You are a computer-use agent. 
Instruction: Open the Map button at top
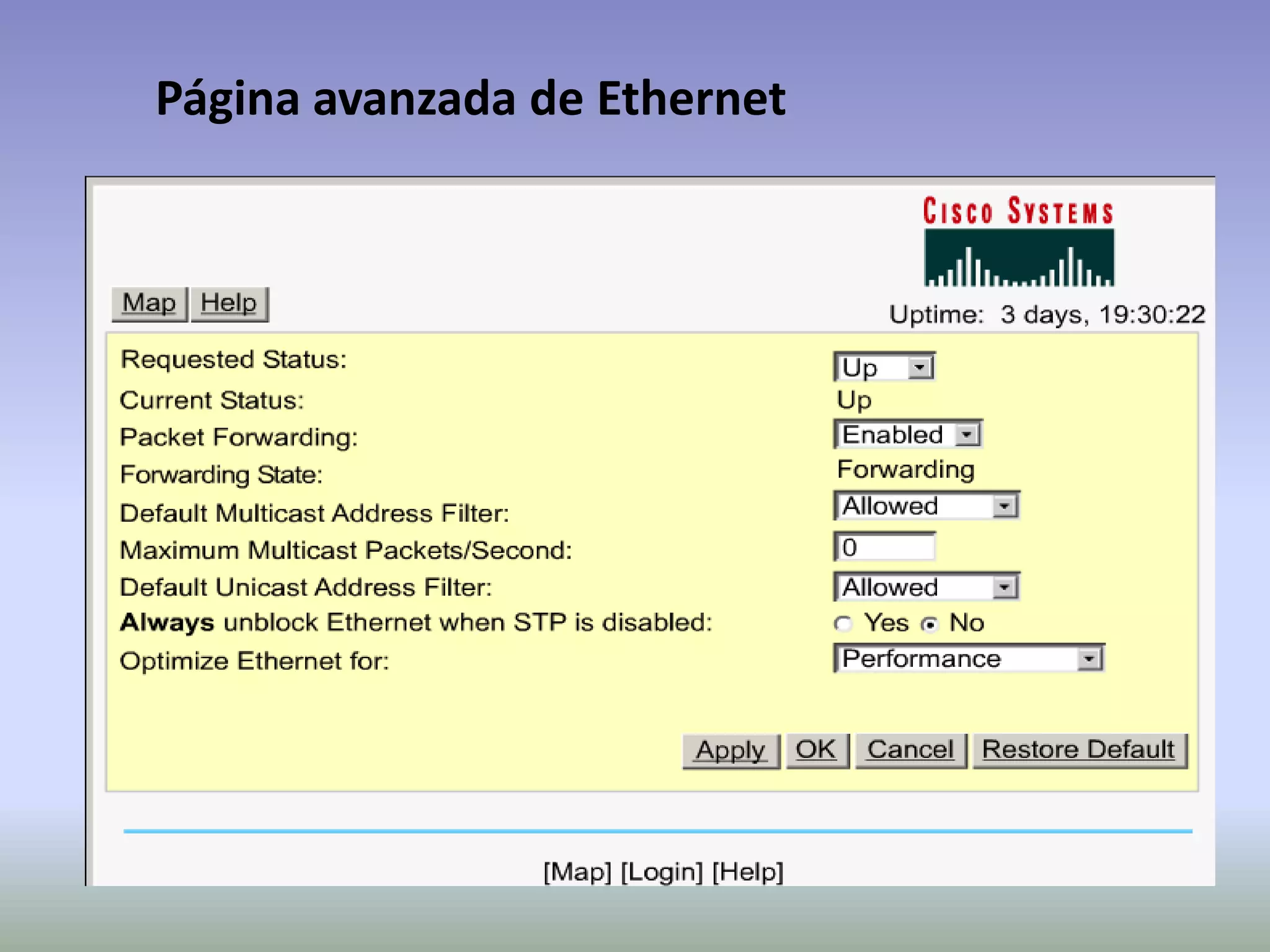click(149, 304)
